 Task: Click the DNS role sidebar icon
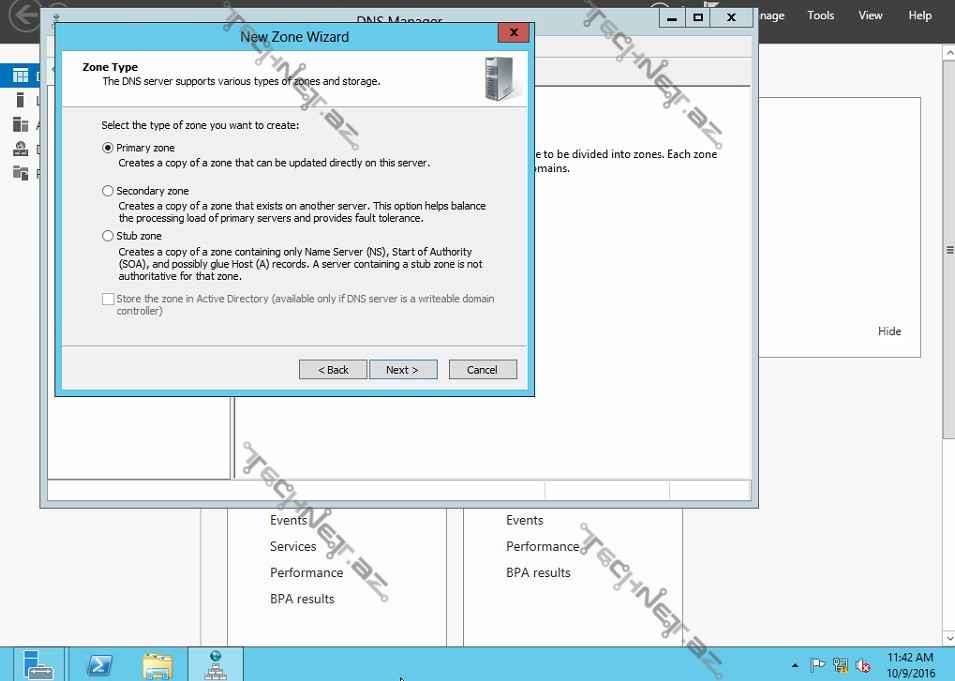[x=20, y=149]
